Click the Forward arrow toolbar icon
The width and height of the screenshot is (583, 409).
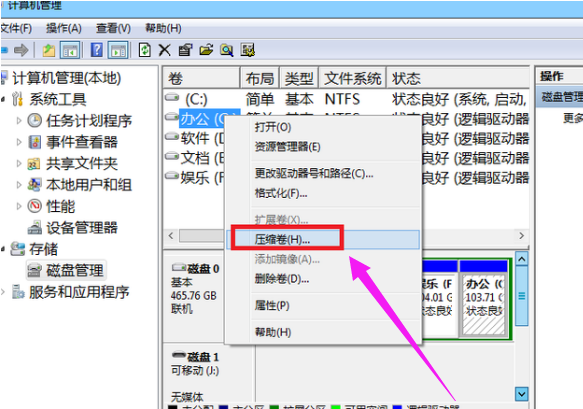21,50
